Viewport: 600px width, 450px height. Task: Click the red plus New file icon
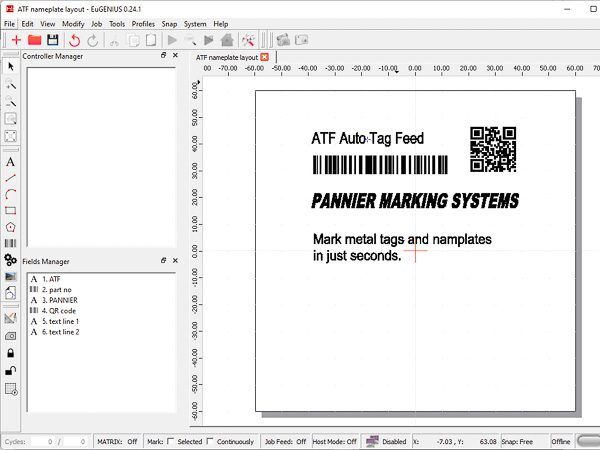(16, 40)
